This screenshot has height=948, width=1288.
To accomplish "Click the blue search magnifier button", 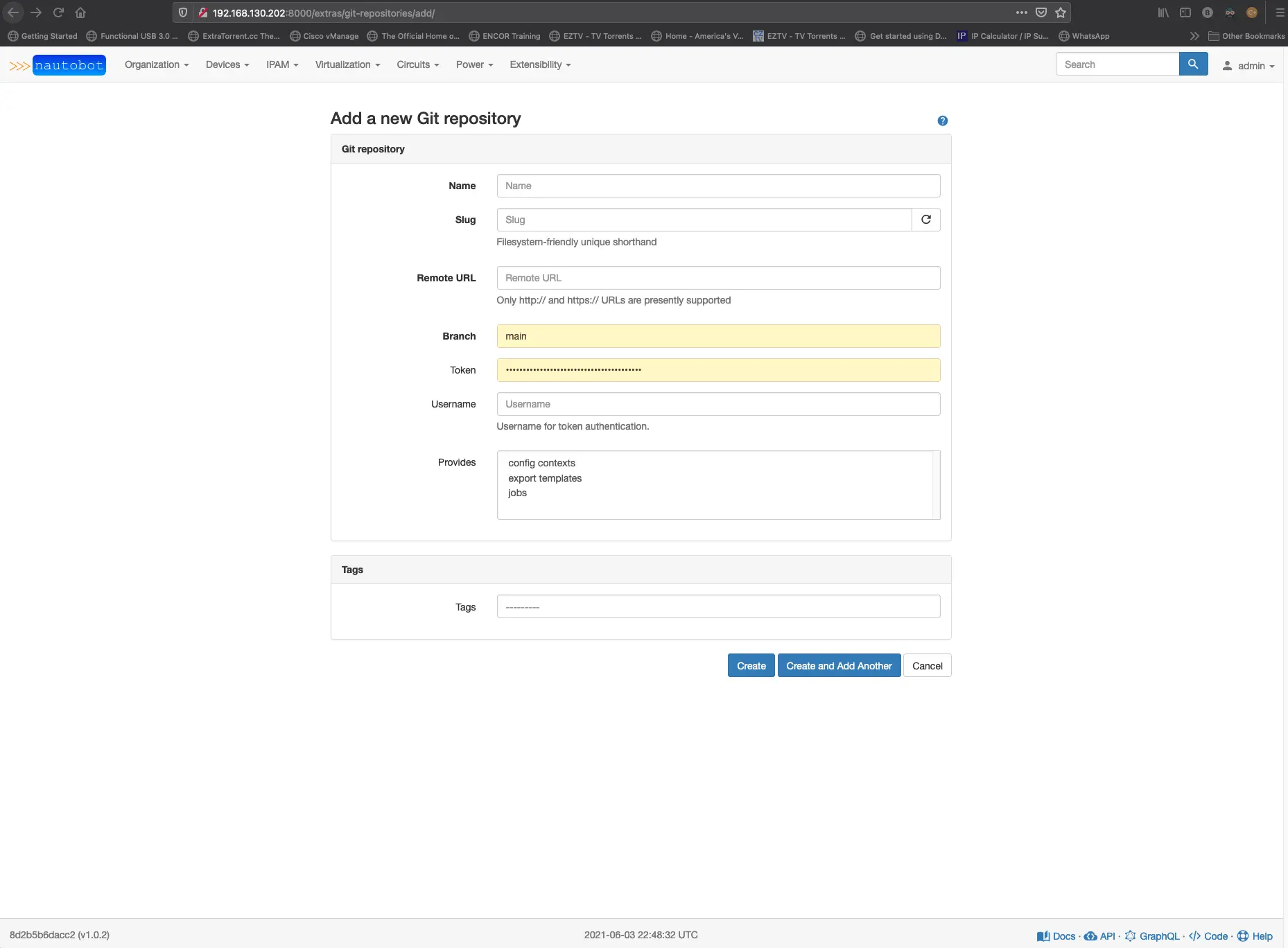I will [x=1192, y=64].
